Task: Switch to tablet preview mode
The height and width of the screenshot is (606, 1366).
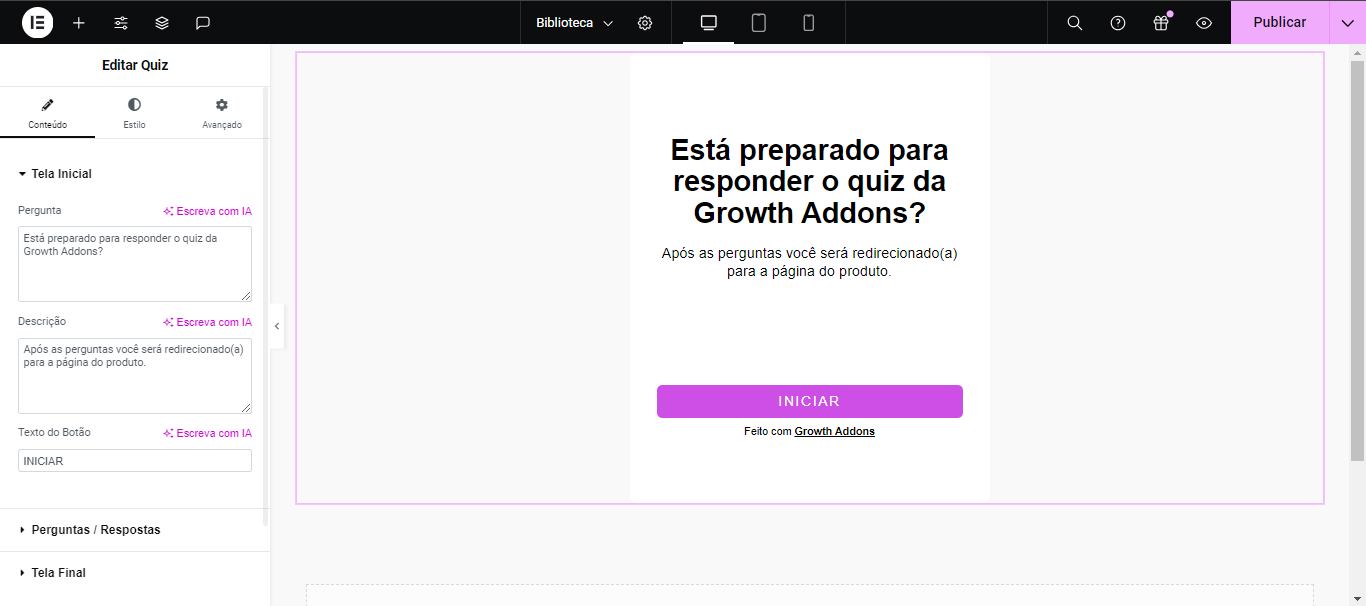Action: 759,22
